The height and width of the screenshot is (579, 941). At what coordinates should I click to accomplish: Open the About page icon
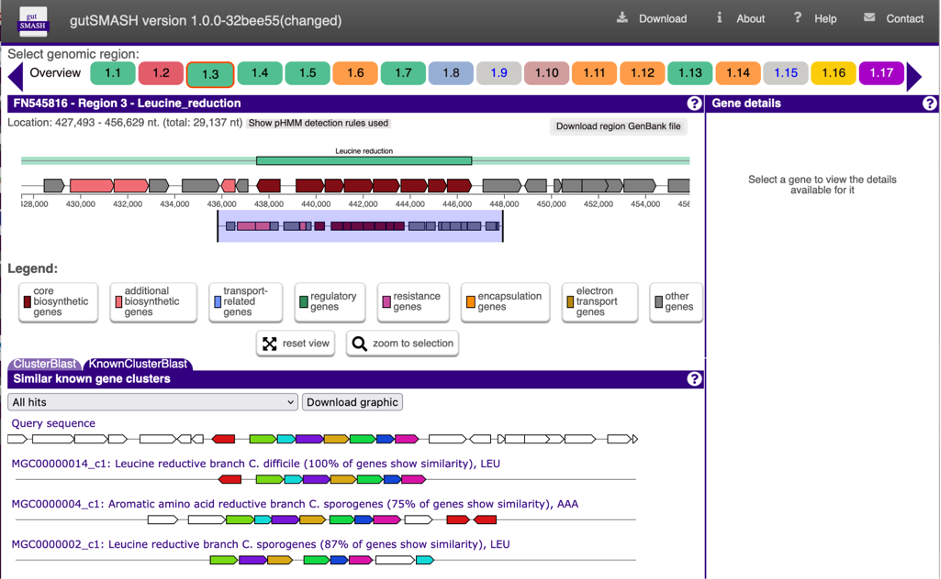tap(719, 18)
